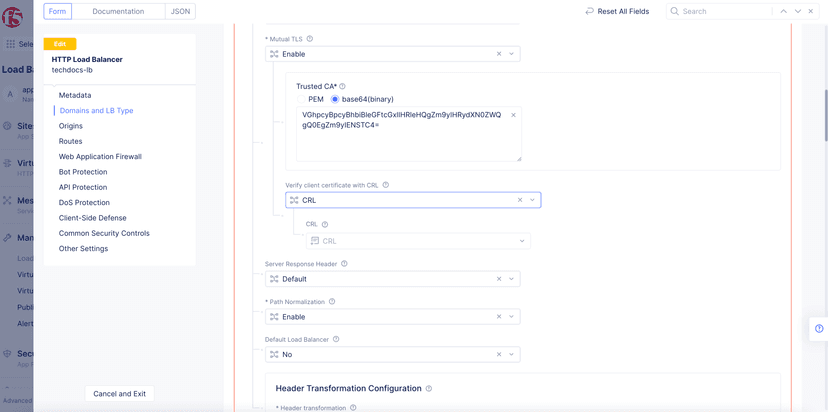Expand the Mutual TLS Enable dropdown
Viewport: 828px width, 412px height.
[511, 54]
